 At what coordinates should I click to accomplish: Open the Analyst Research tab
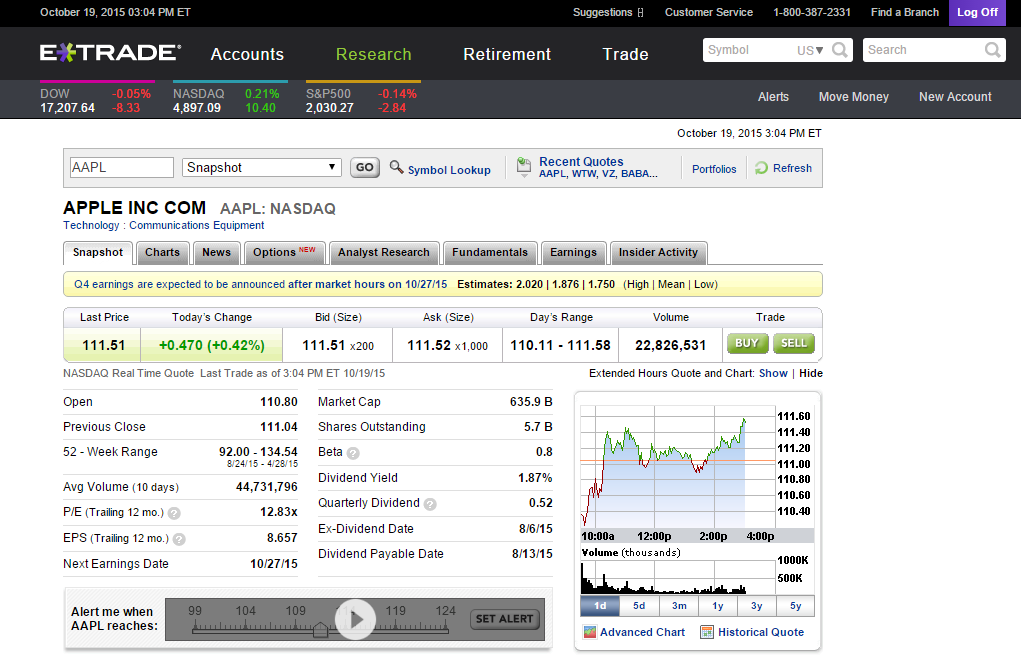[384, 253]
